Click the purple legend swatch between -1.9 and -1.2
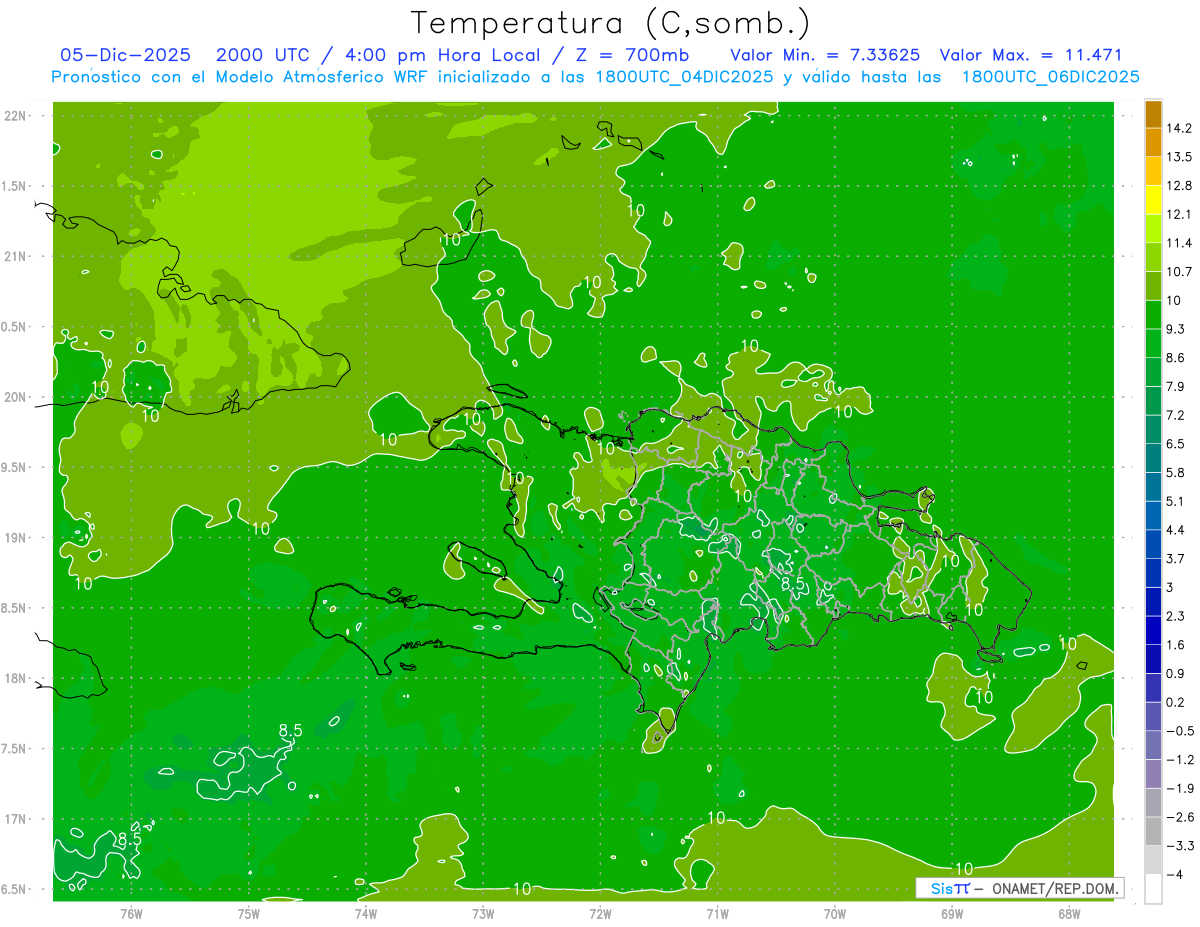The height and width of the screenshot is (927, 1200). tap(1153, 774)
